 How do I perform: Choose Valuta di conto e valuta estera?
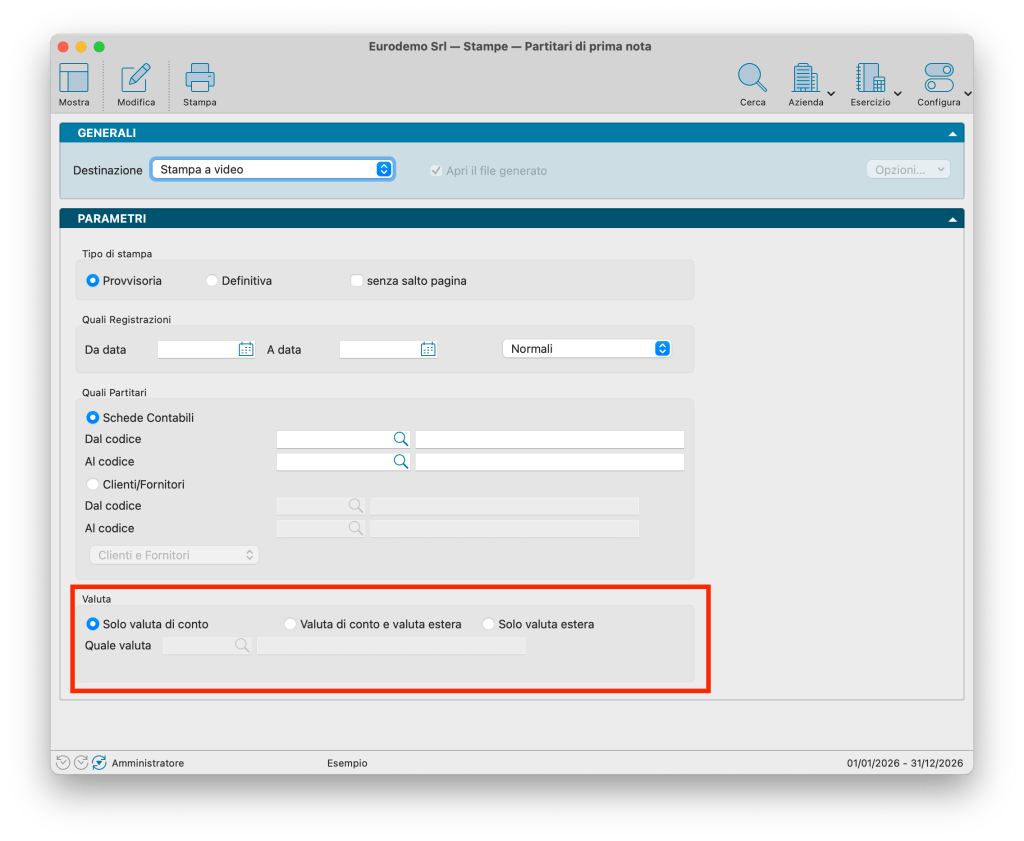[x=290, y=624]
